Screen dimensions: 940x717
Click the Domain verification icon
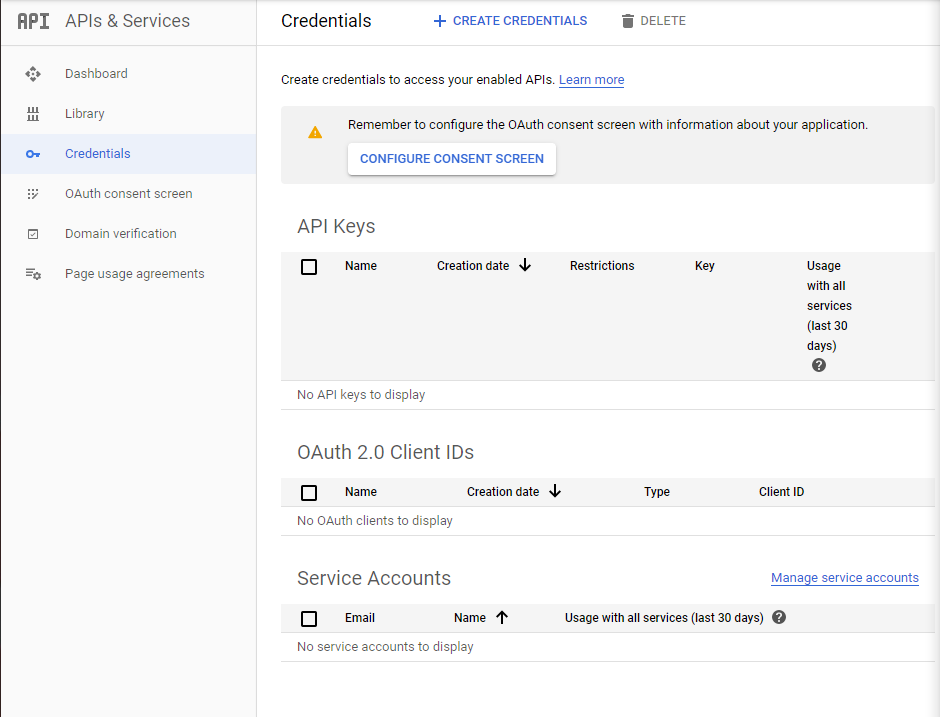point(33,234)
